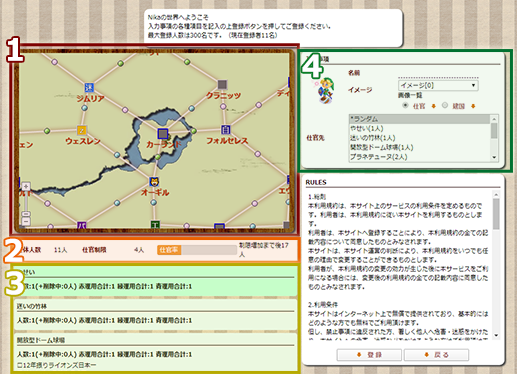
Task: Click the RULES text scrollbar down arrow
Action: (496, 335)
